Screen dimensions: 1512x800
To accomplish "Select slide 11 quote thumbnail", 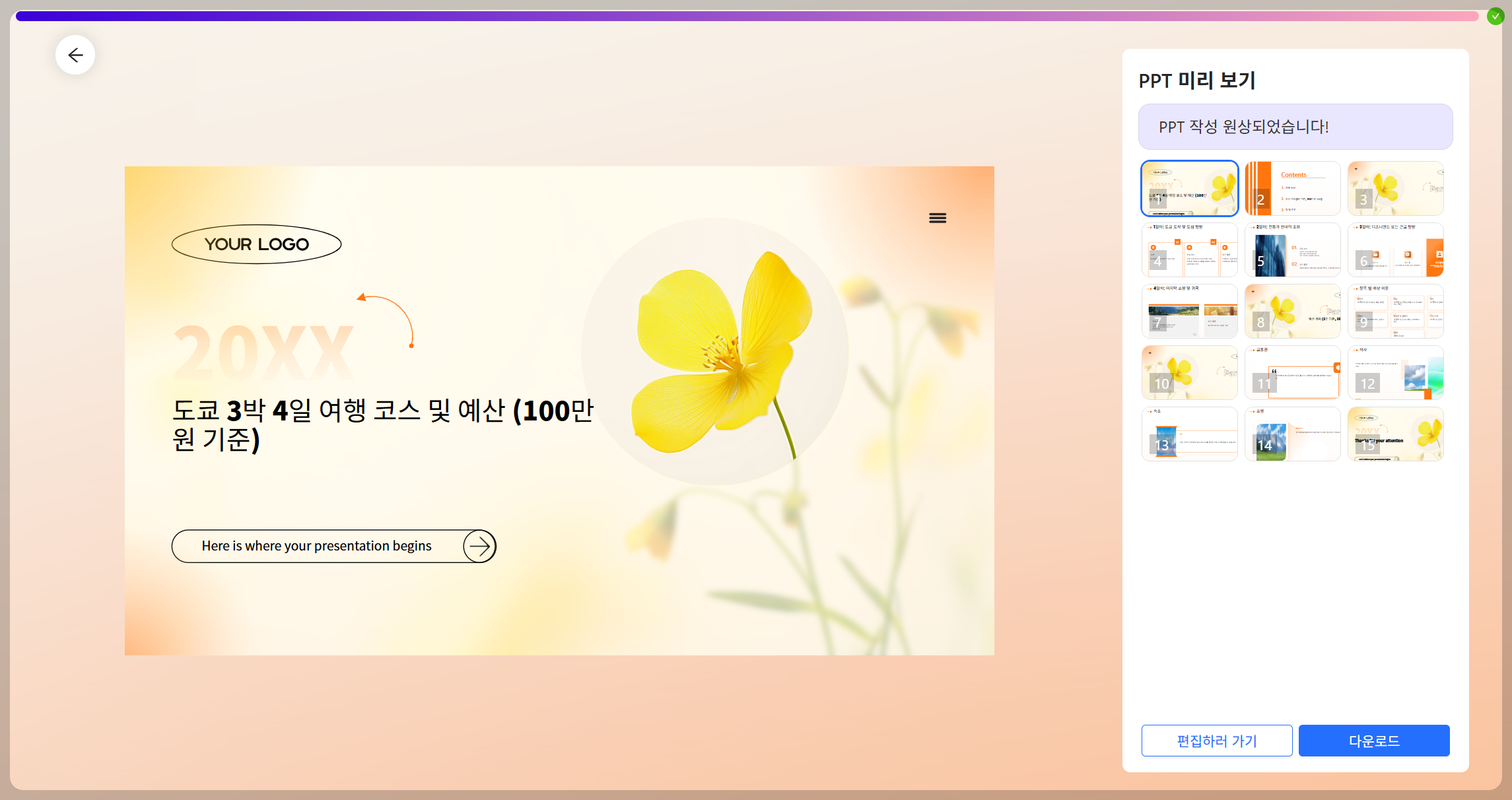I will [1292, 373].
